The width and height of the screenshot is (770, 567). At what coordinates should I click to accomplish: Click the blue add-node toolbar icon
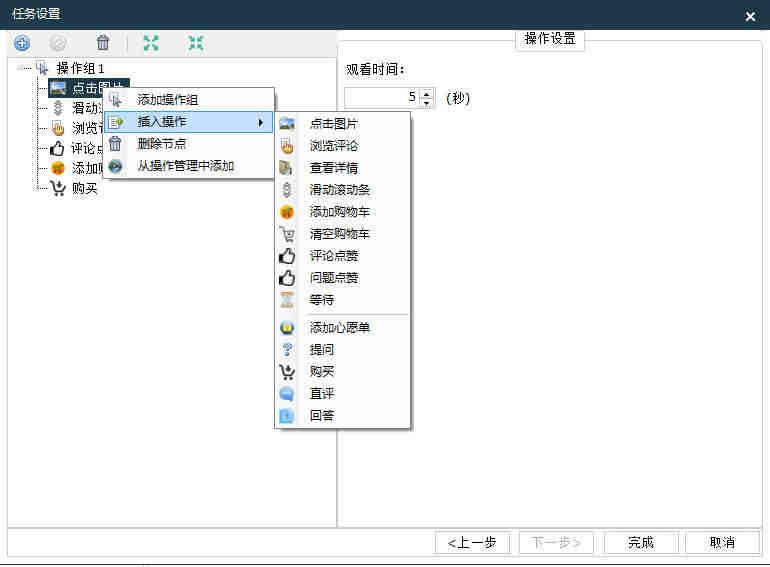pos(22,43)
